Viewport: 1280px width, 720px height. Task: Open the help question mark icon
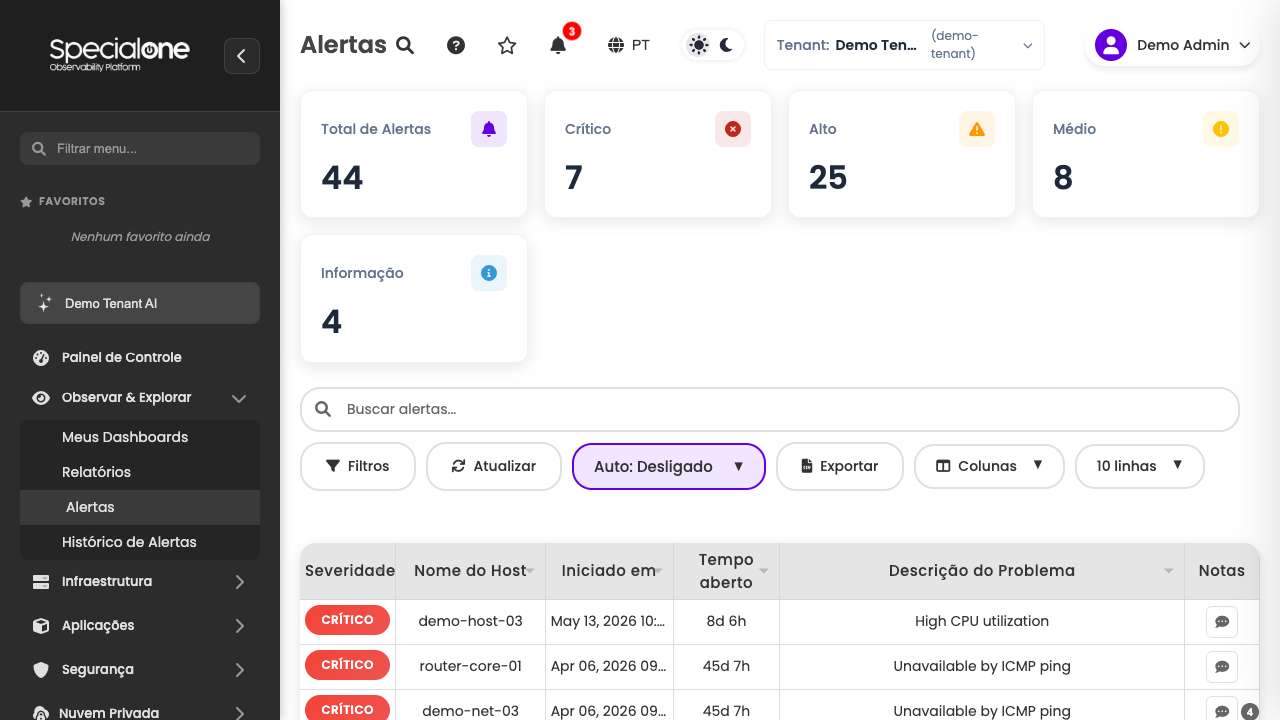pyautogui.click(x=456, y=45)
